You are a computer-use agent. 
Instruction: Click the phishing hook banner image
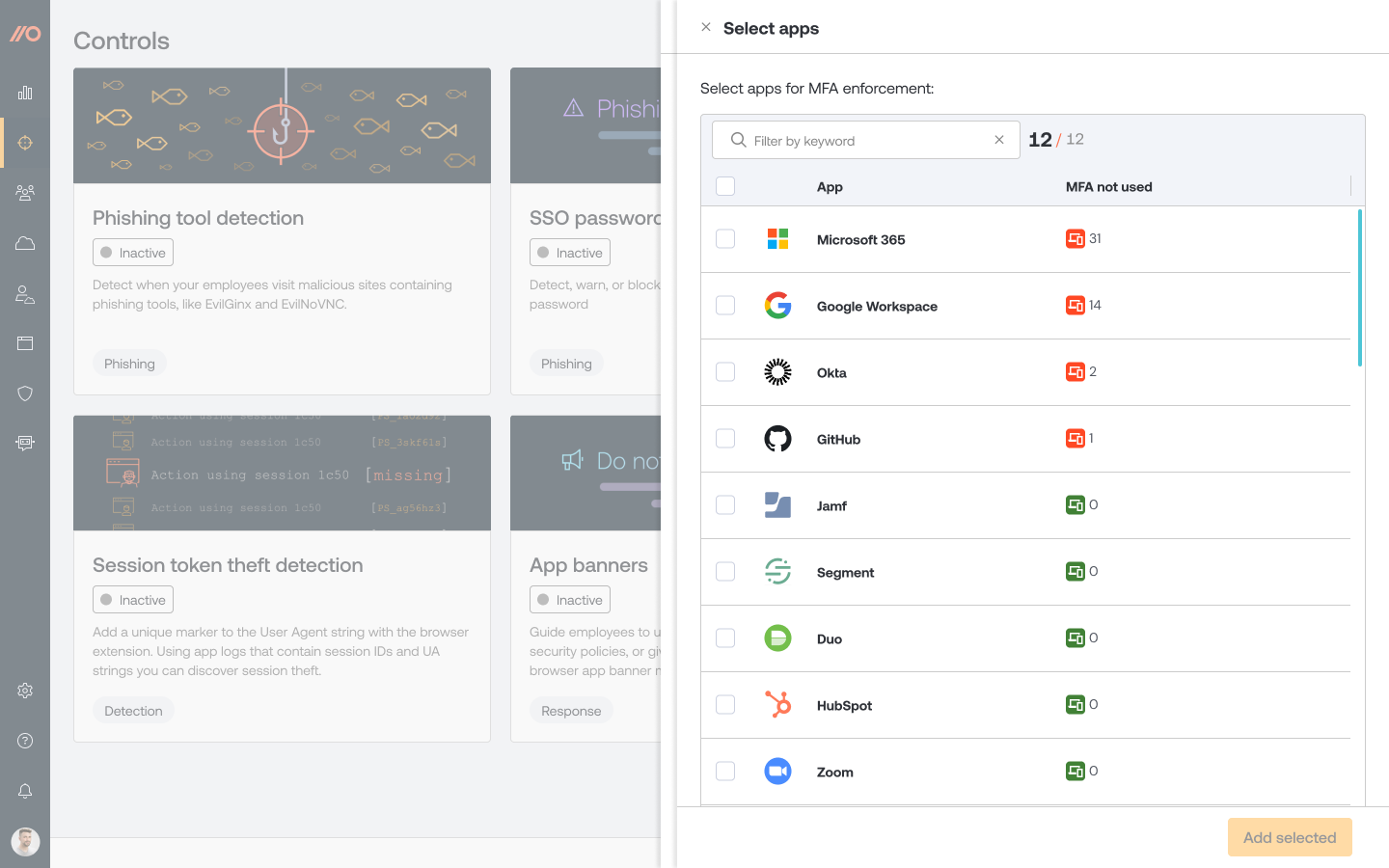(282, 125)
